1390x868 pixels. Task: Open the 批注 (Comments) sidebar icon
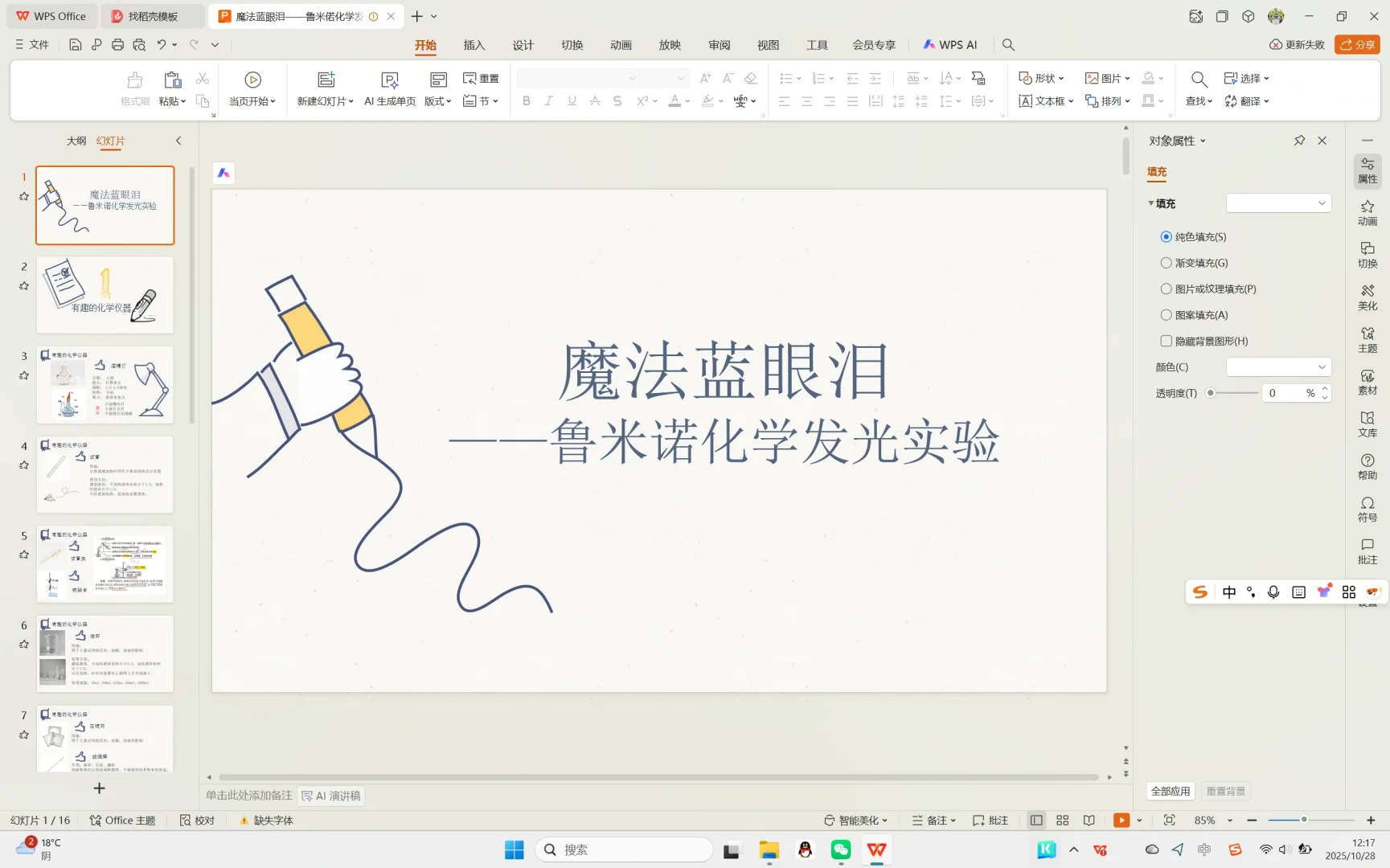pos(1367,551)
